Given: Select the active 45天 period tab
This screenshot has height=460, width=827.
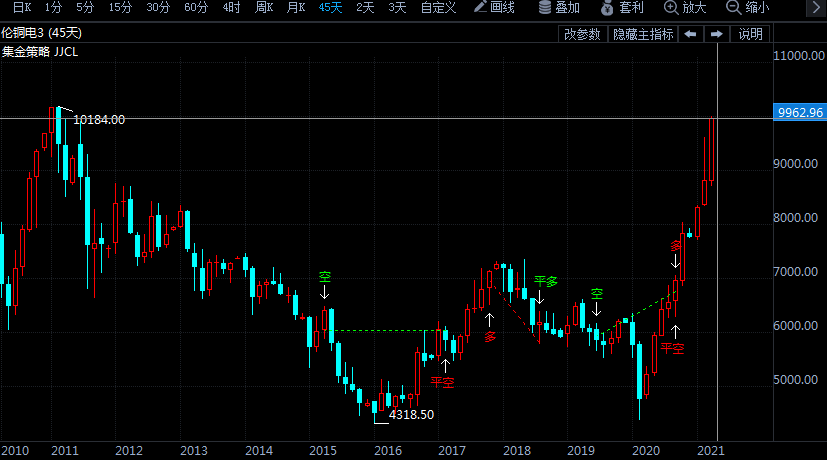Looking at the screenshot, I should [331, 7].
